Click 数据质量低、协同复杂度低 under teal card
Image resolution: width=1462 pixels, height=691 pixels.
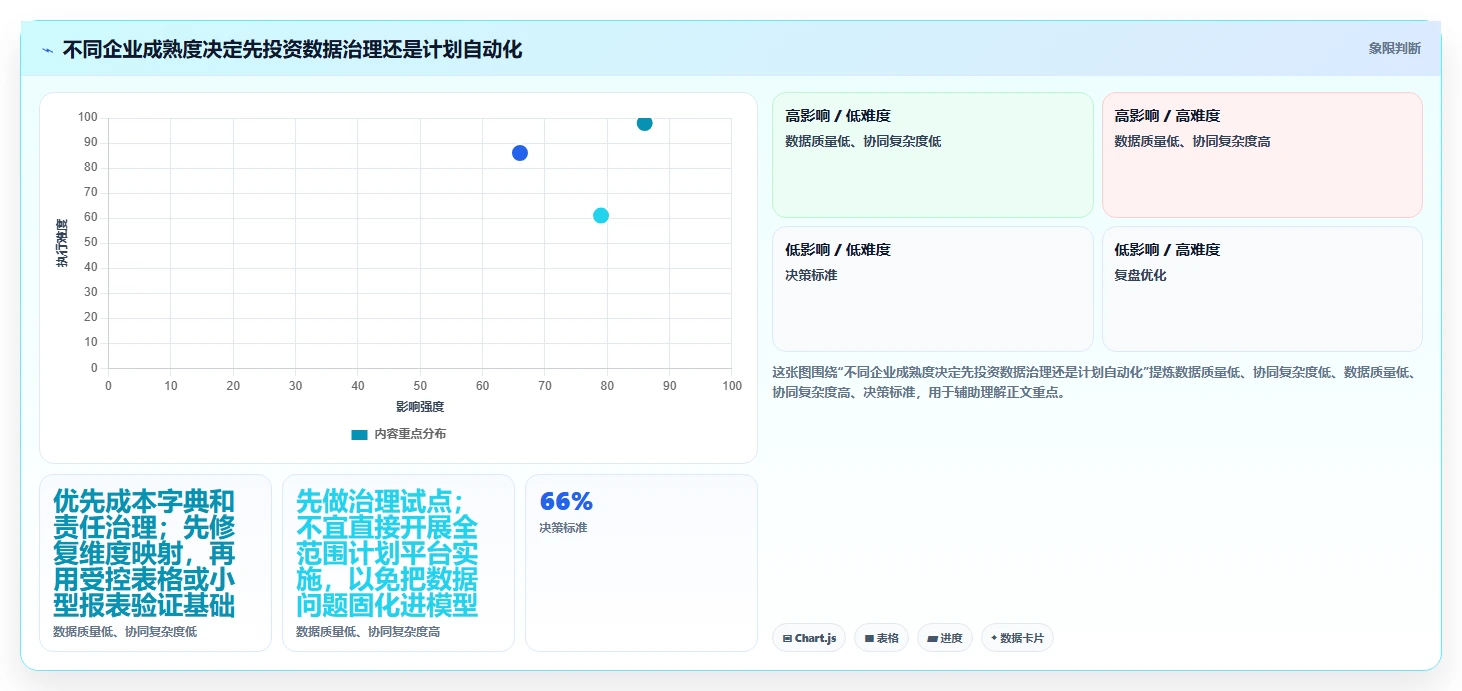click(x=125, y=632)
